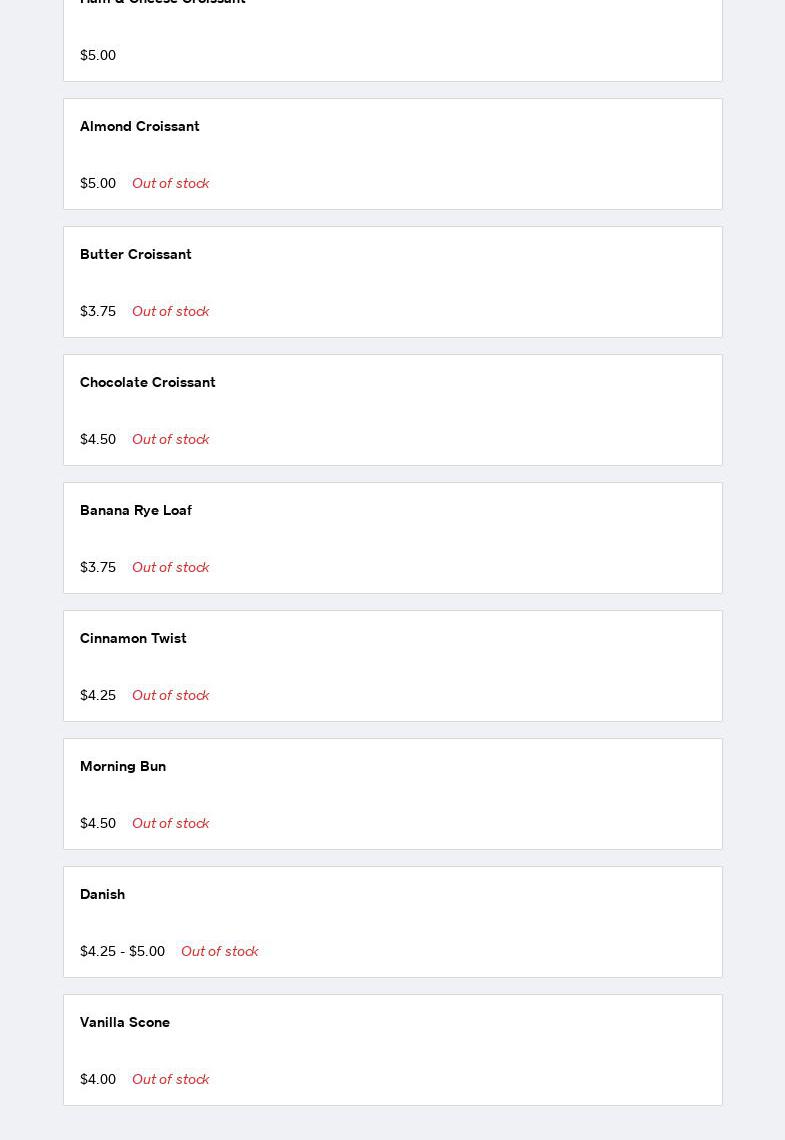Click Butter Croissant's Out of stock label

coord(170,311)
